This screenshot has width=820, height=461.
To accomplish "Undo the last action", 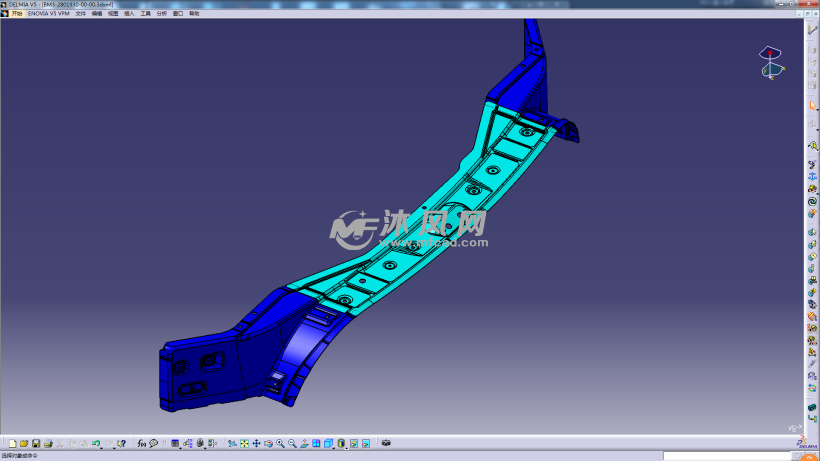I will coord(96,443).
